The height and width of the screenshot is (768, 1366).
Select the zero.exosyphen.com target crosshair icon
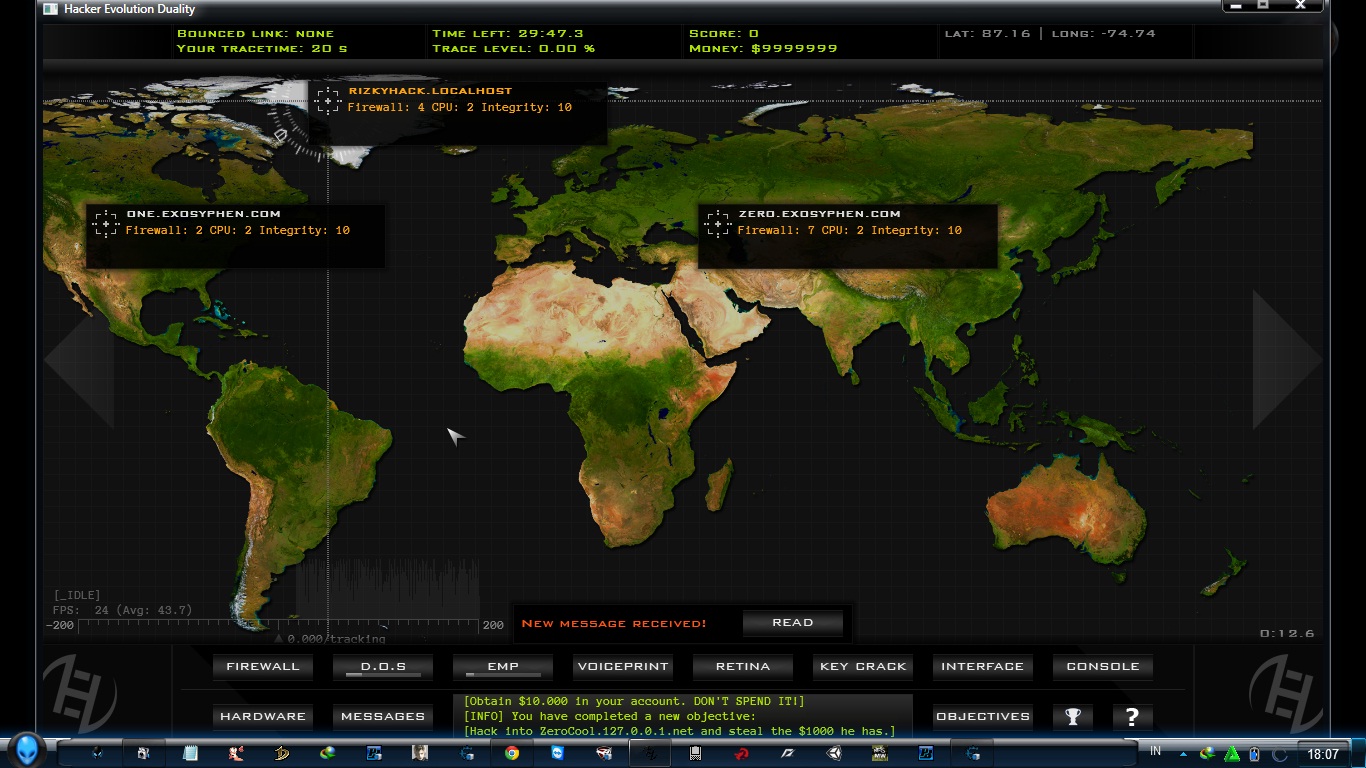coord(717,223)
